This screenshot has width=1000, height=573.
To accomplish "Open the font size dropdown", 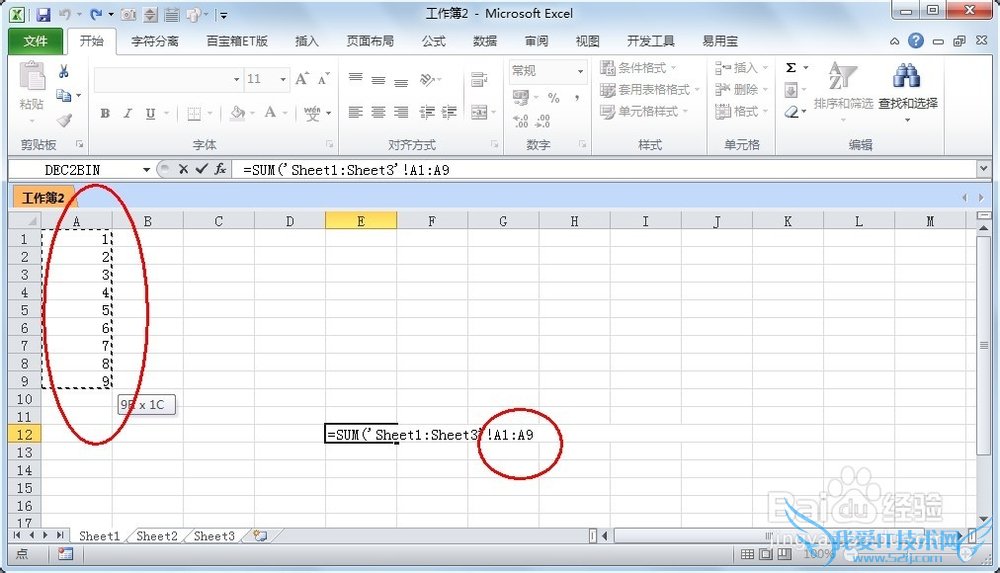I will 283,79.
